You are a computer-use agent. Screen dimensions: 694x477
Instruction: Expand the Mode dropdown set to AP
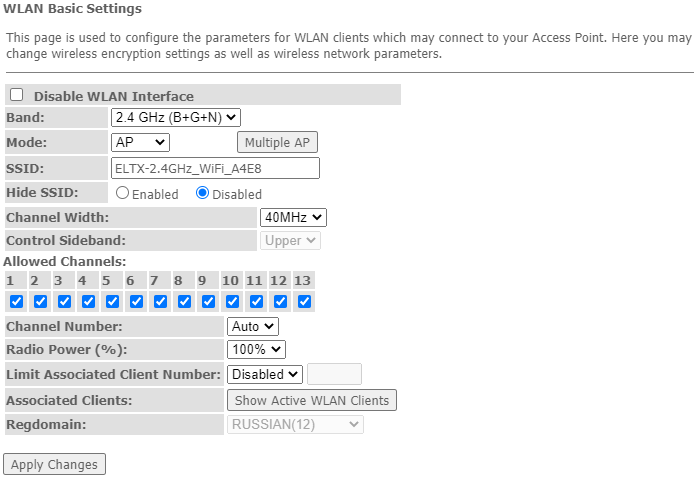[141, 142]
